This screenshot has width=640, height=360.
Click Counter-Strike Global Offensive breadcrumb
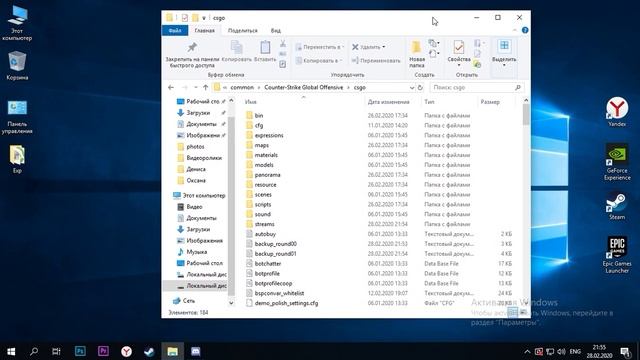[x=304, y=87]
